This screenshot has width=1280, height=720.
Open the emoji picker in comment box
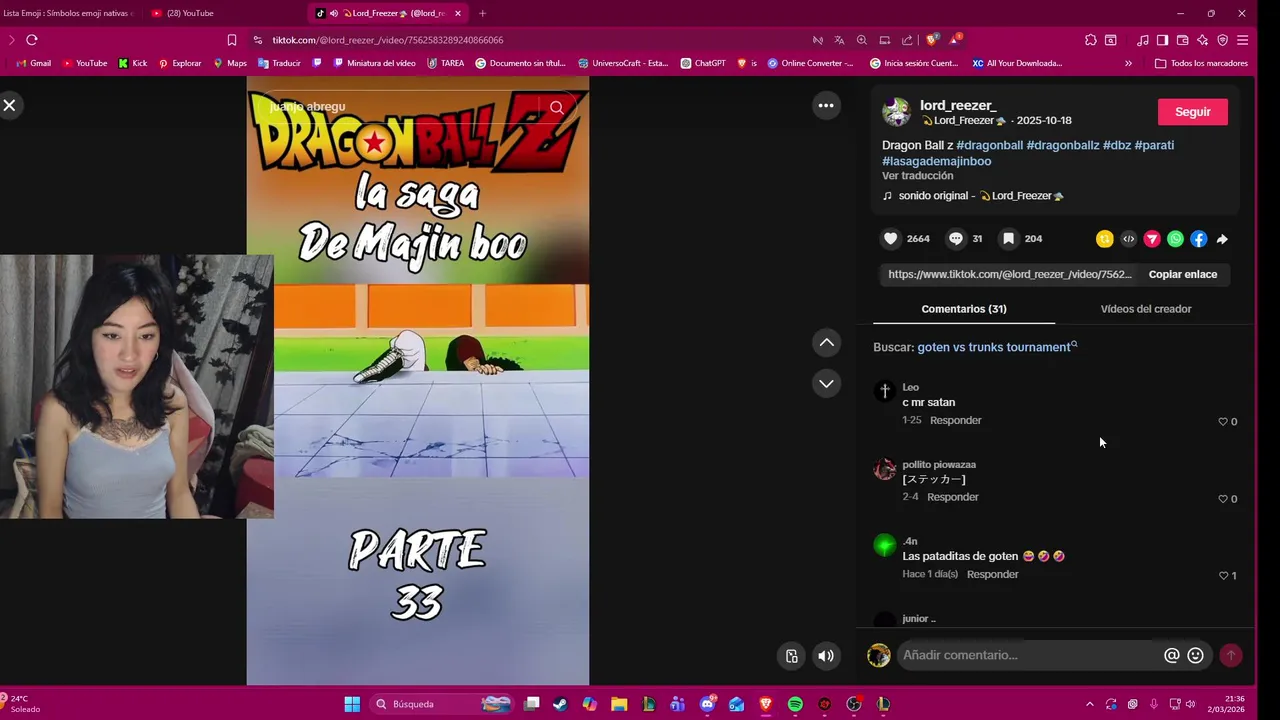tap(1195, 655)
